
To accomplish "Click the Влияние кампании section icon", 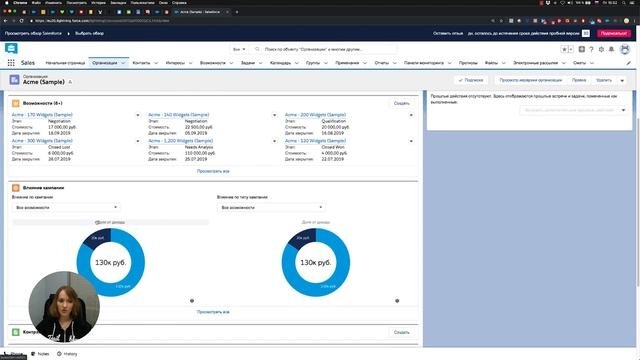I will point(16,188).
